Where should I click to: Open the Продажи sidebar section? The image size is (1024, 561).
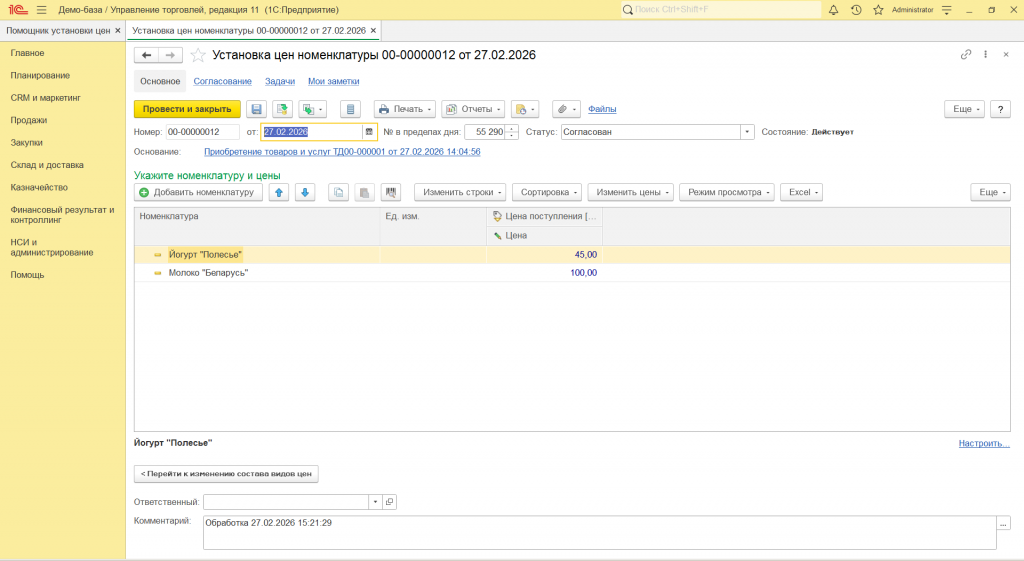(29, 120)
